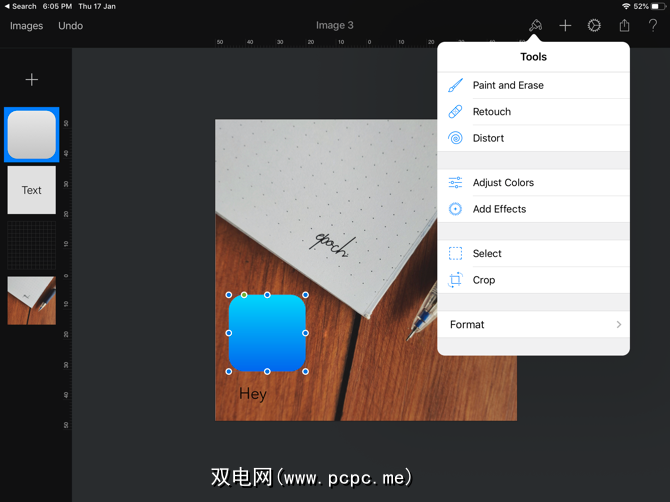The height and width of the screenshot is (502, 670).
Task: Tap the Wi-Fi status icon
Action: [x=626, y=6]
